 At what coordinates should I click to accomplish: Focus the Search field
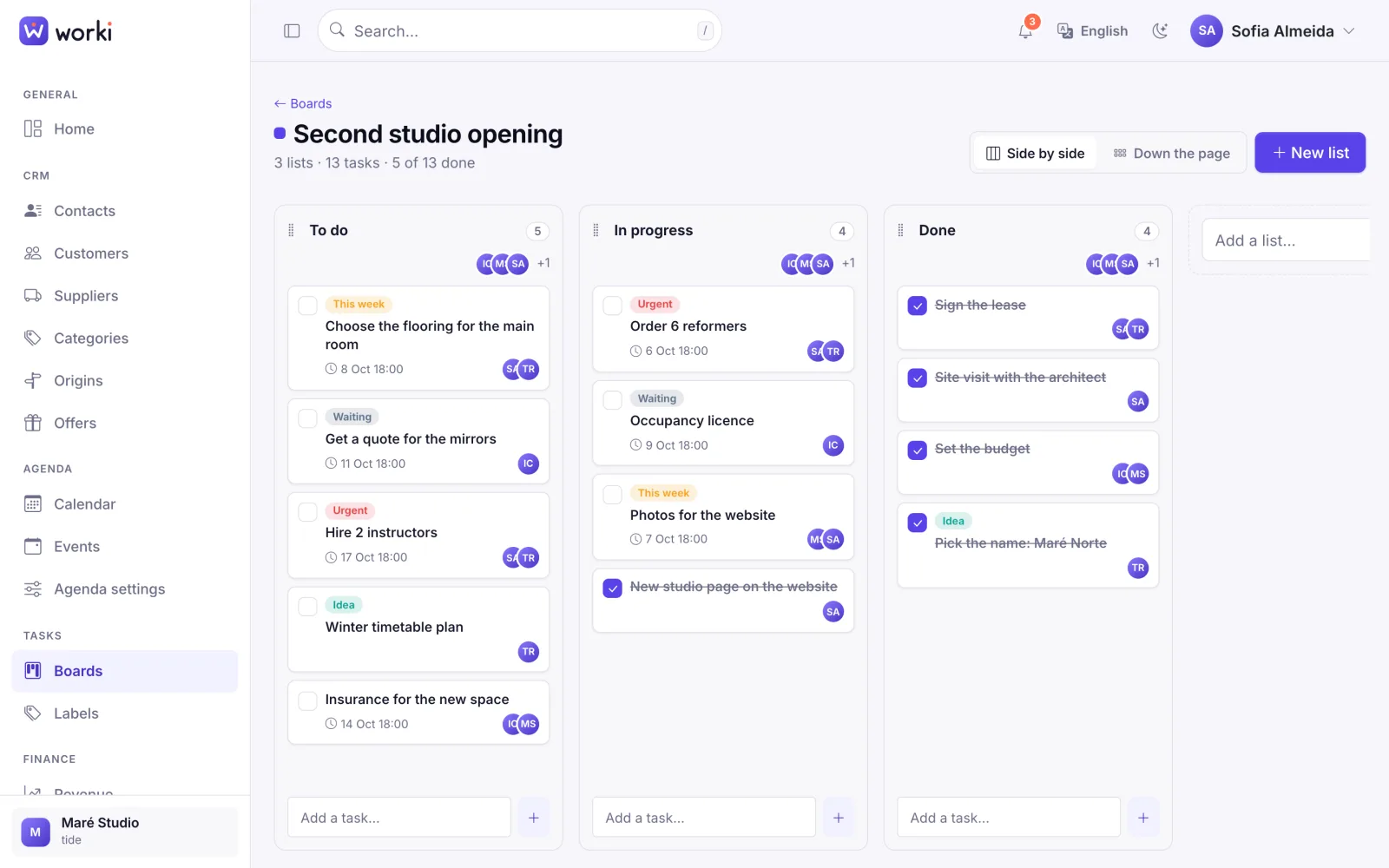point(519,31)
